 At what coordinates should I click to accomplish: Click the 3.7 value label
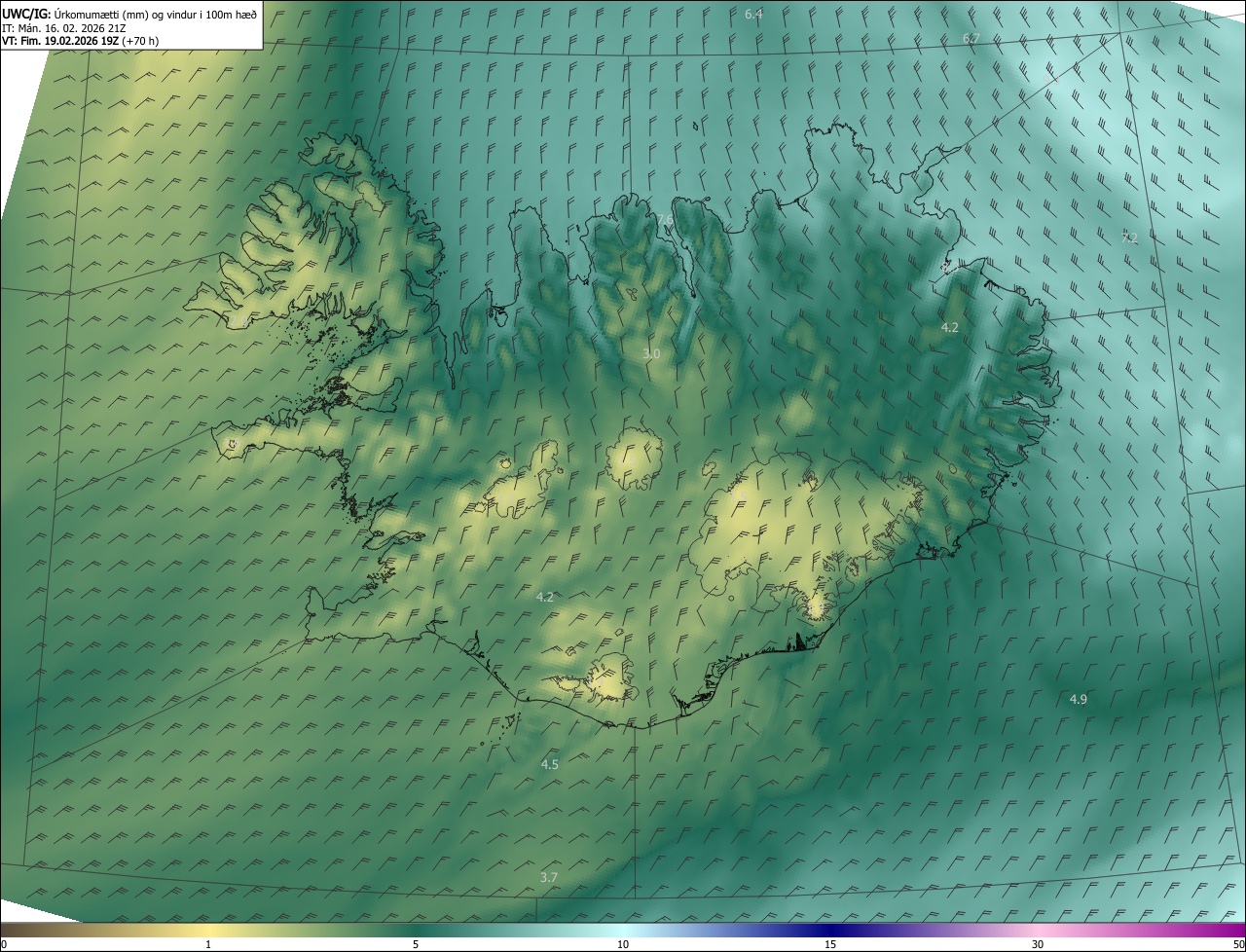click(x=549, y=877)
